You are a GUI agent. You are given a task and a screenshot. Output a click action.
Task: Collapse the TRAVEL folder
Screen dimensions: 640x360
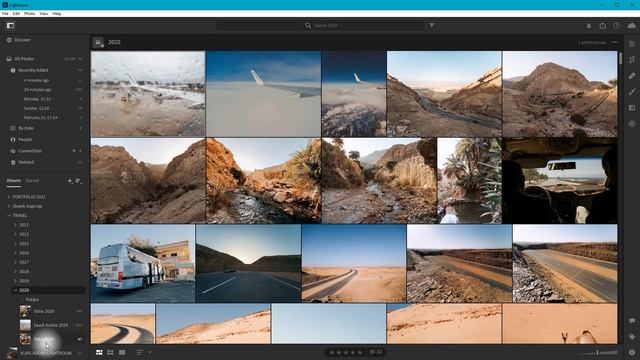(9, 216)
